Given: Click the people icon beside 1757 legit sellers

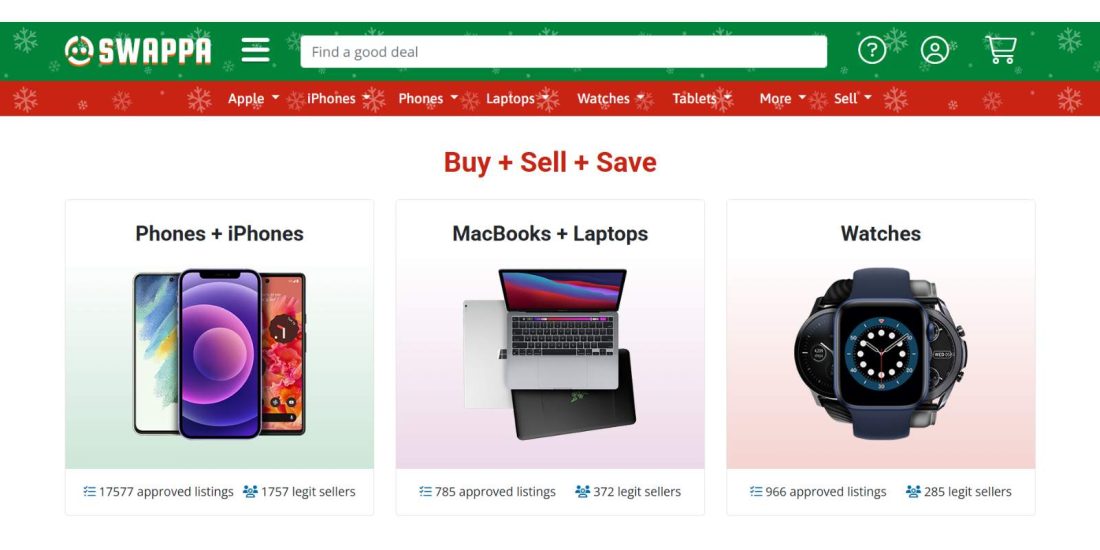Looking at the screenshot, I should coord(250,492).
